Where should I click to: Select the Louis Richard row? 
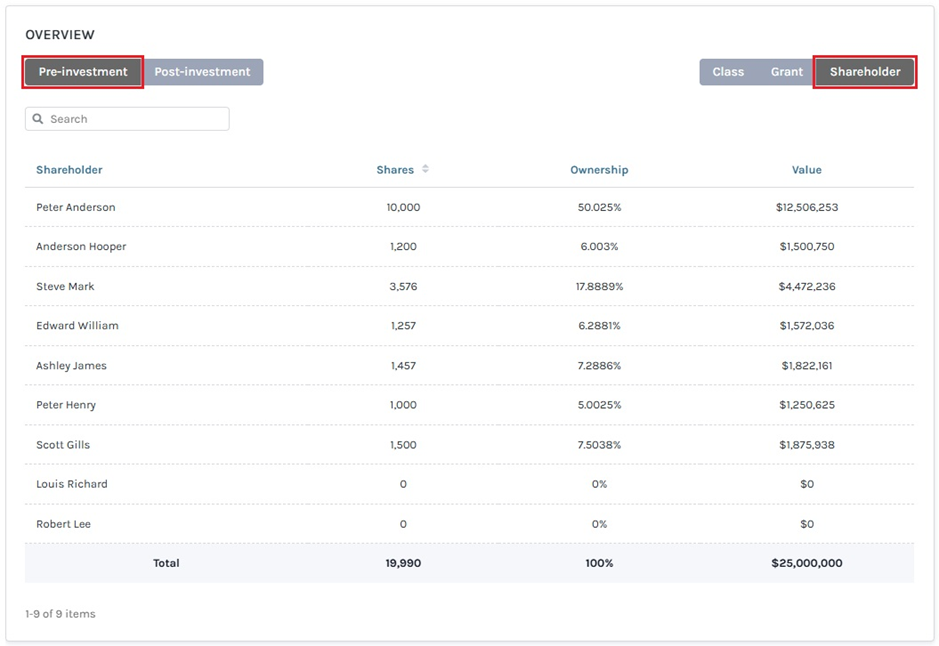[470, 484]
